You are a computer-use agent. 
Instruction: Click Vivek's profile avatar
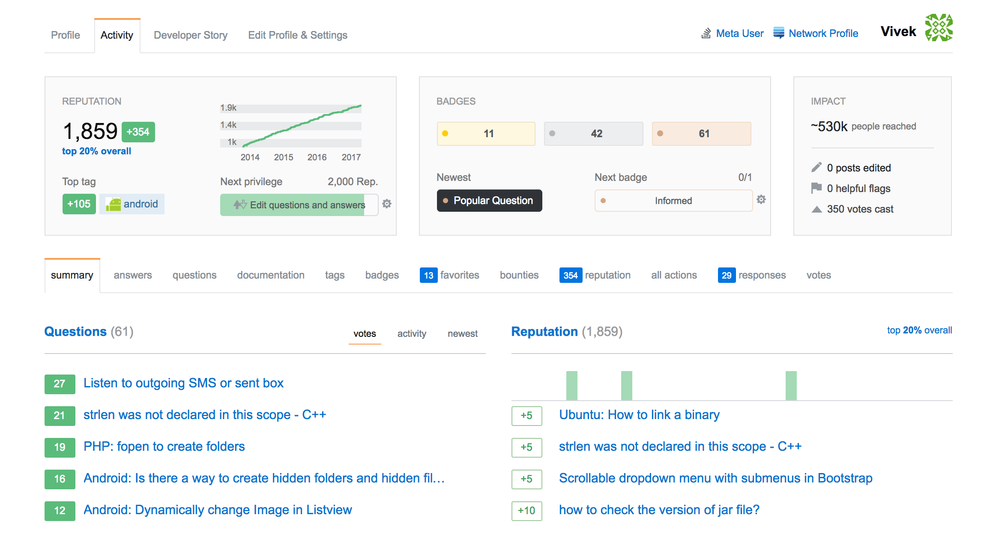[x=938, y=28]
